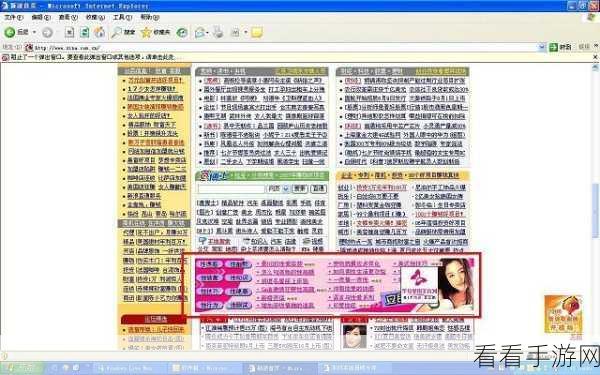Click the small face thumbnail near page bottom
Screen dimensions: 600x375
click(354, 336)
